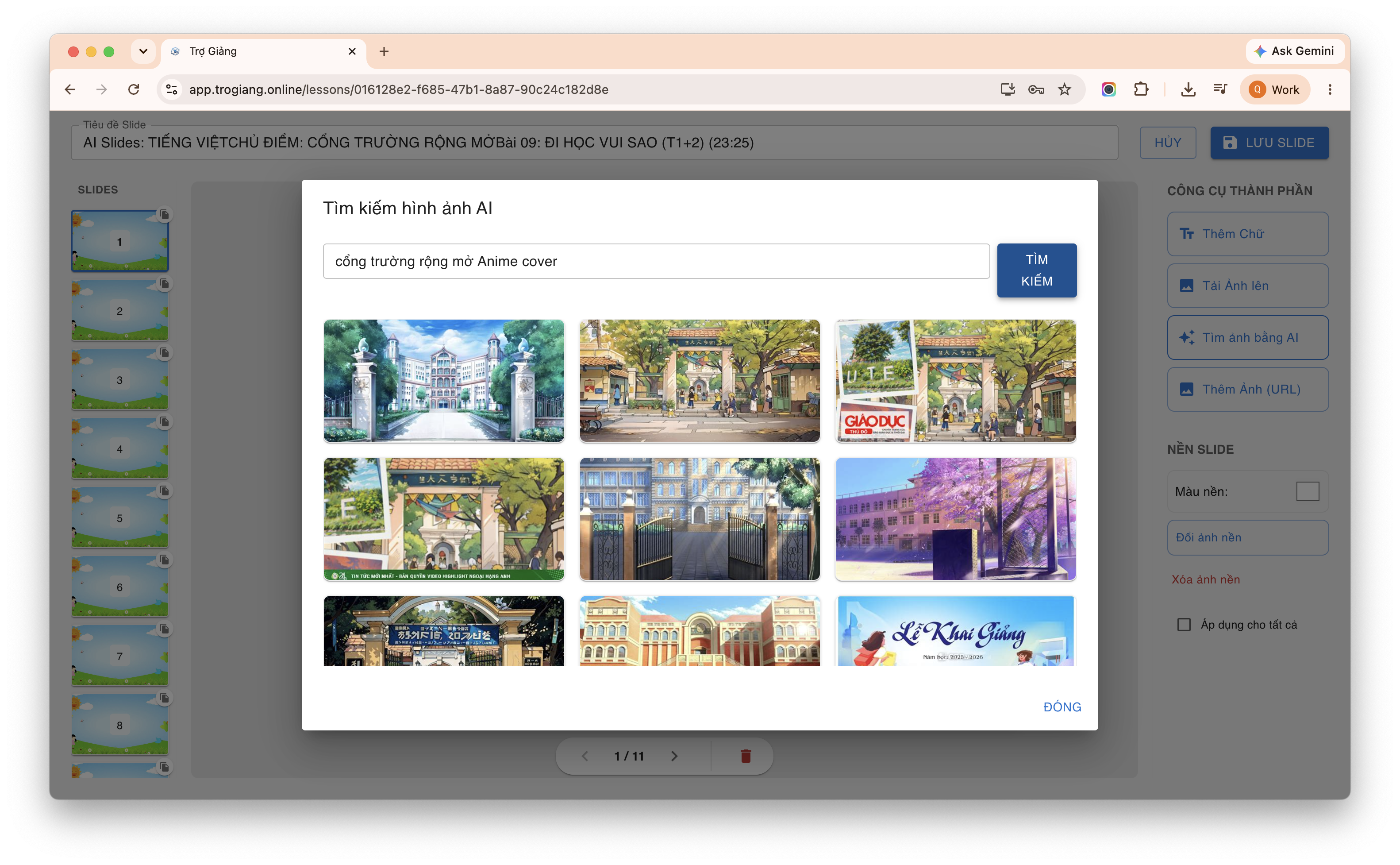Select the iron gate brick school image

700,519
